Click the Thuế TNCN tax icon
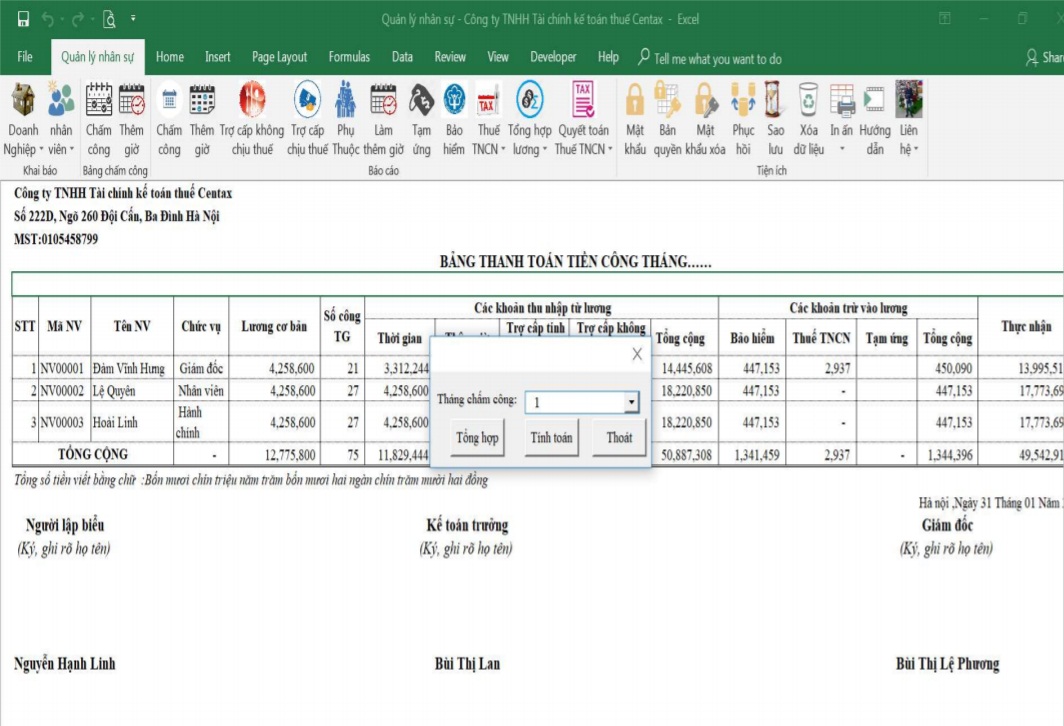Viewport: 1064px width, 726px height. [487, 101]
